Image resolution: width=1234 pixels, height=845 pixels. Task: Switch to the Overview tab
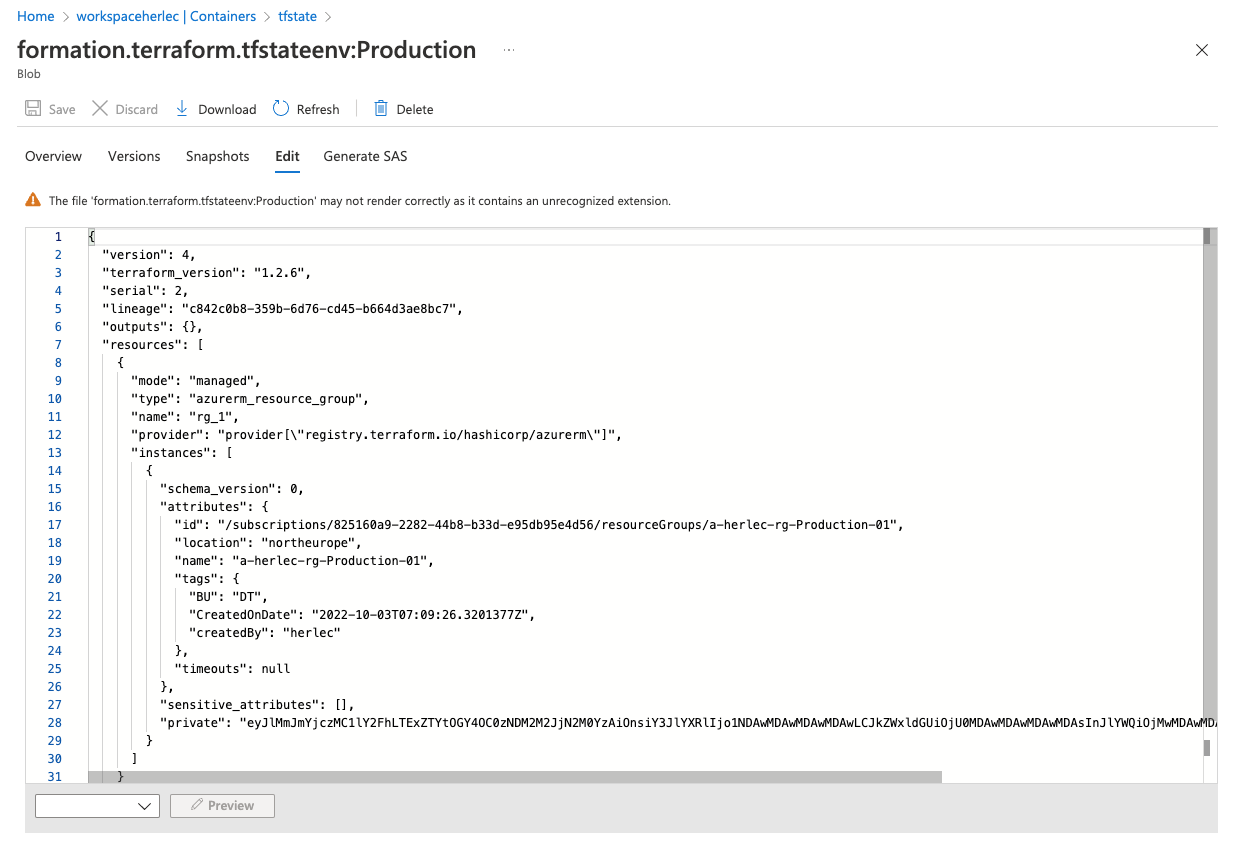(x=53, y=156)
